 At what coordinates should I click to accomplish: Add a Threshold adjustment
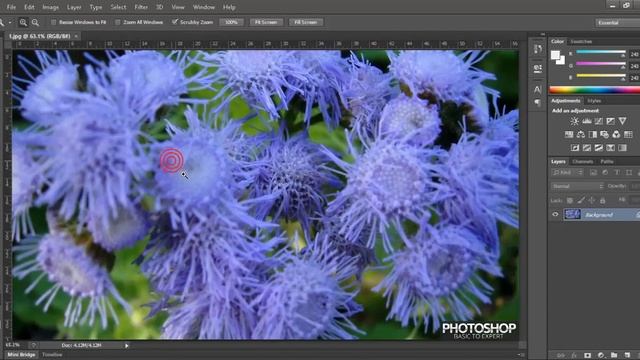coord(598,148)
